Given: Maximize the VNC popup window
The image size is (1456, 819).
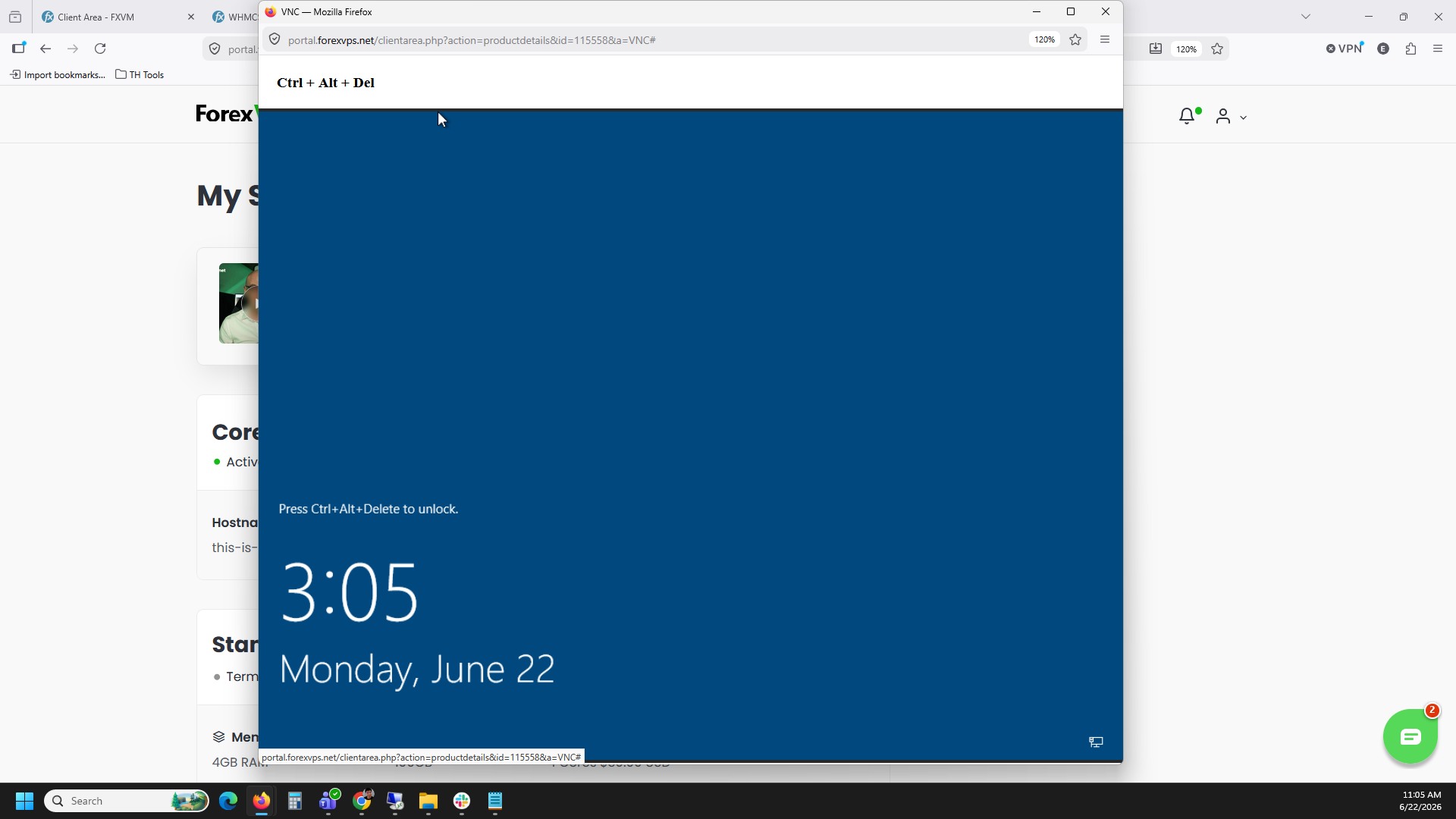Looking at the screenshot, I should (1071, 11).
